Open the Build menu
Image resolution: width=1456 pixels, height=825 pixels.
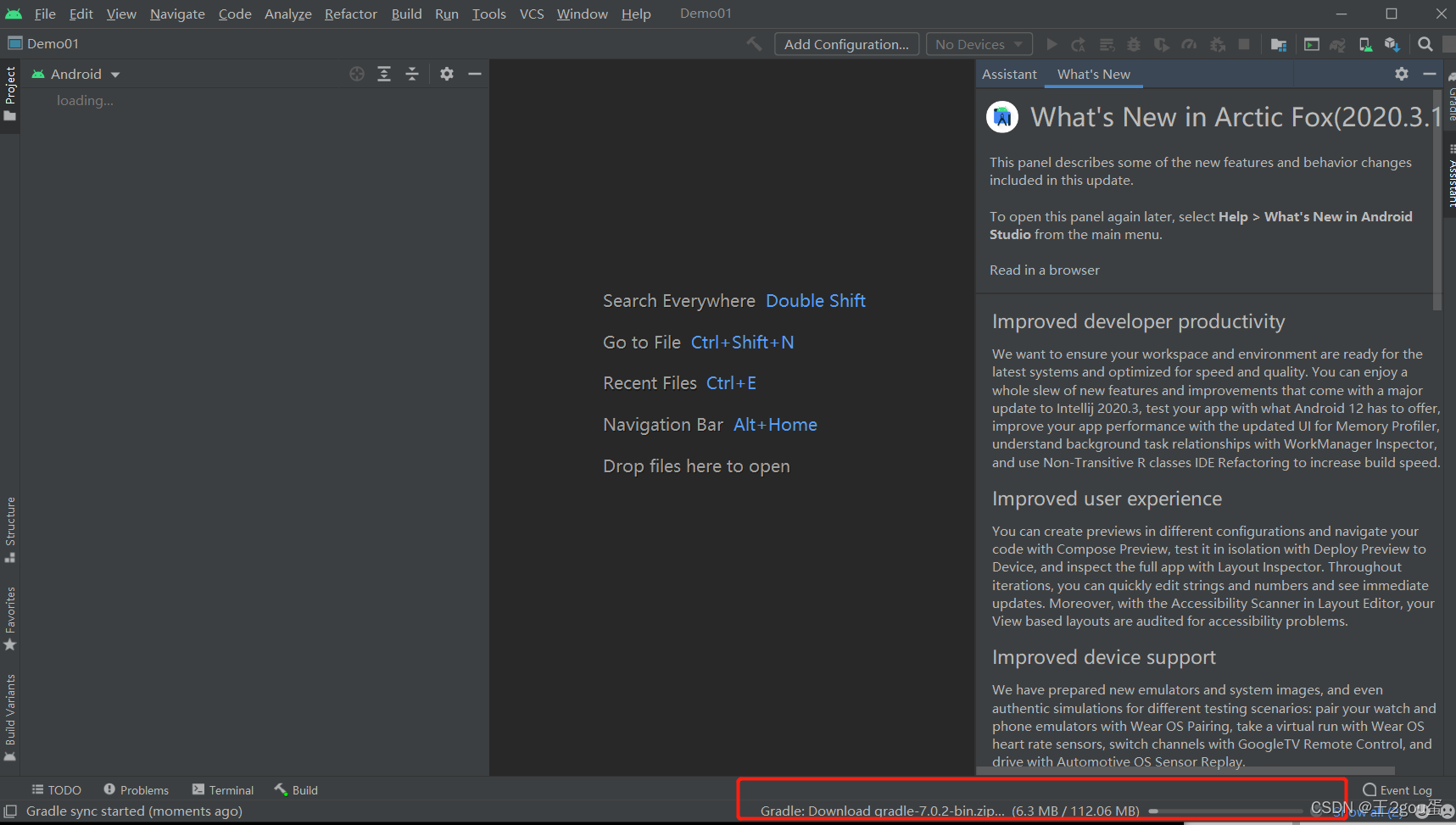pos(407,14)
